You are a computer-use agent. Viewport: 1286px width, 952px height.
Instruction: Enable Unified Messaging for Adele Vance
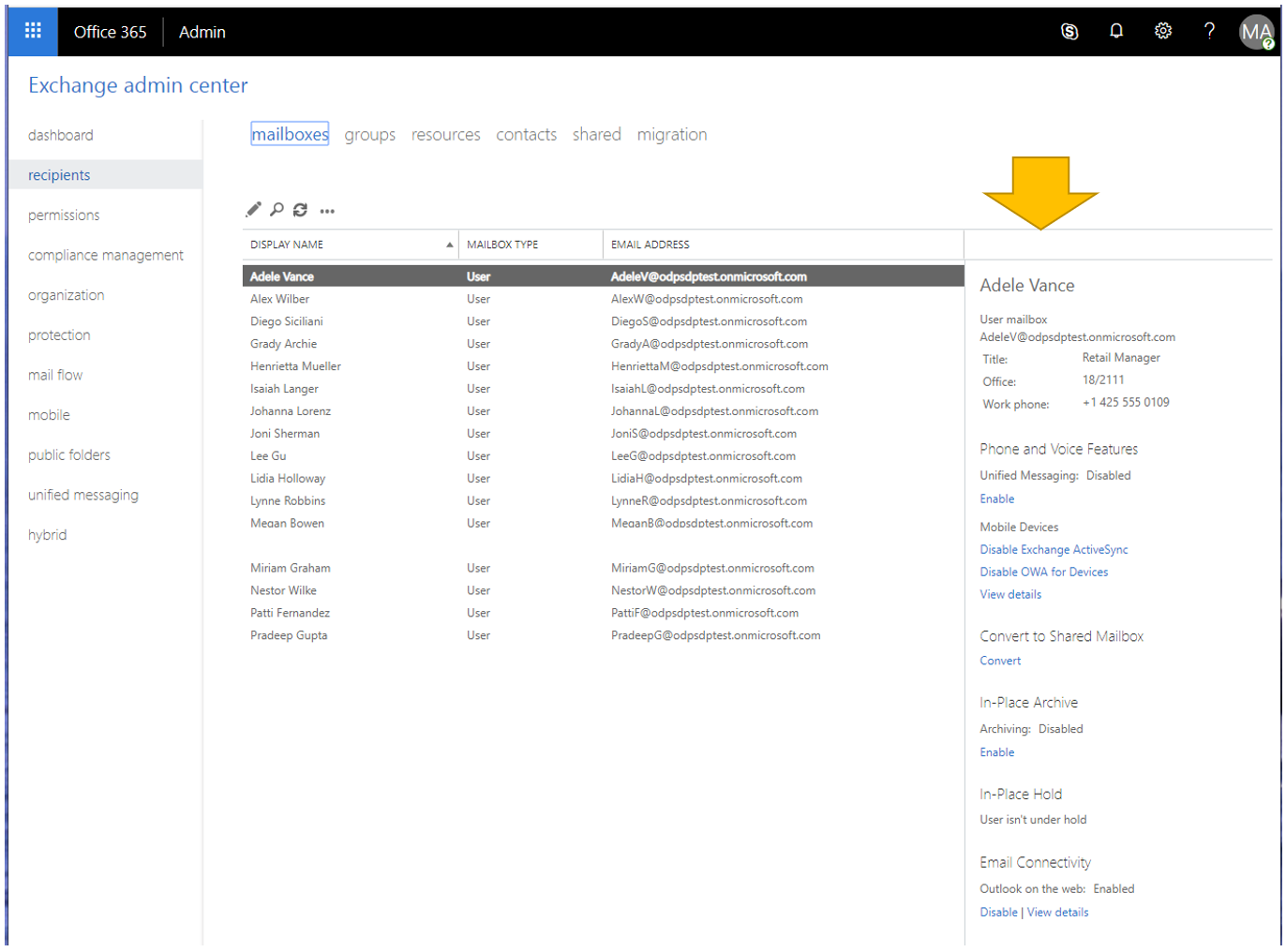point(996,498)
